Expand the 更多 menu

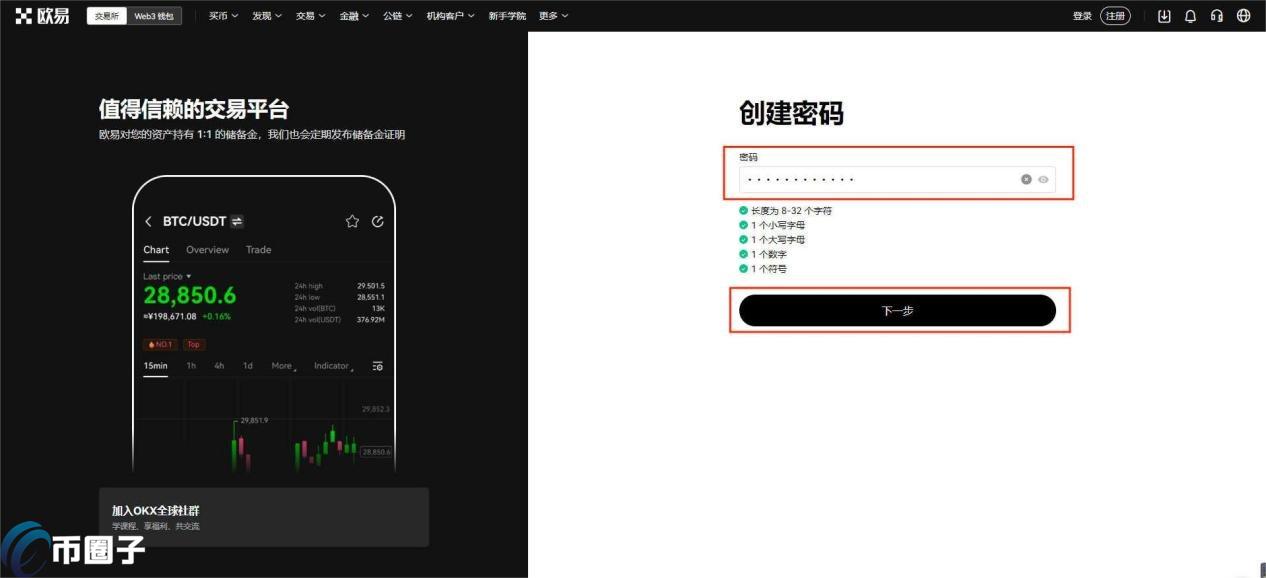click(553, 16)
